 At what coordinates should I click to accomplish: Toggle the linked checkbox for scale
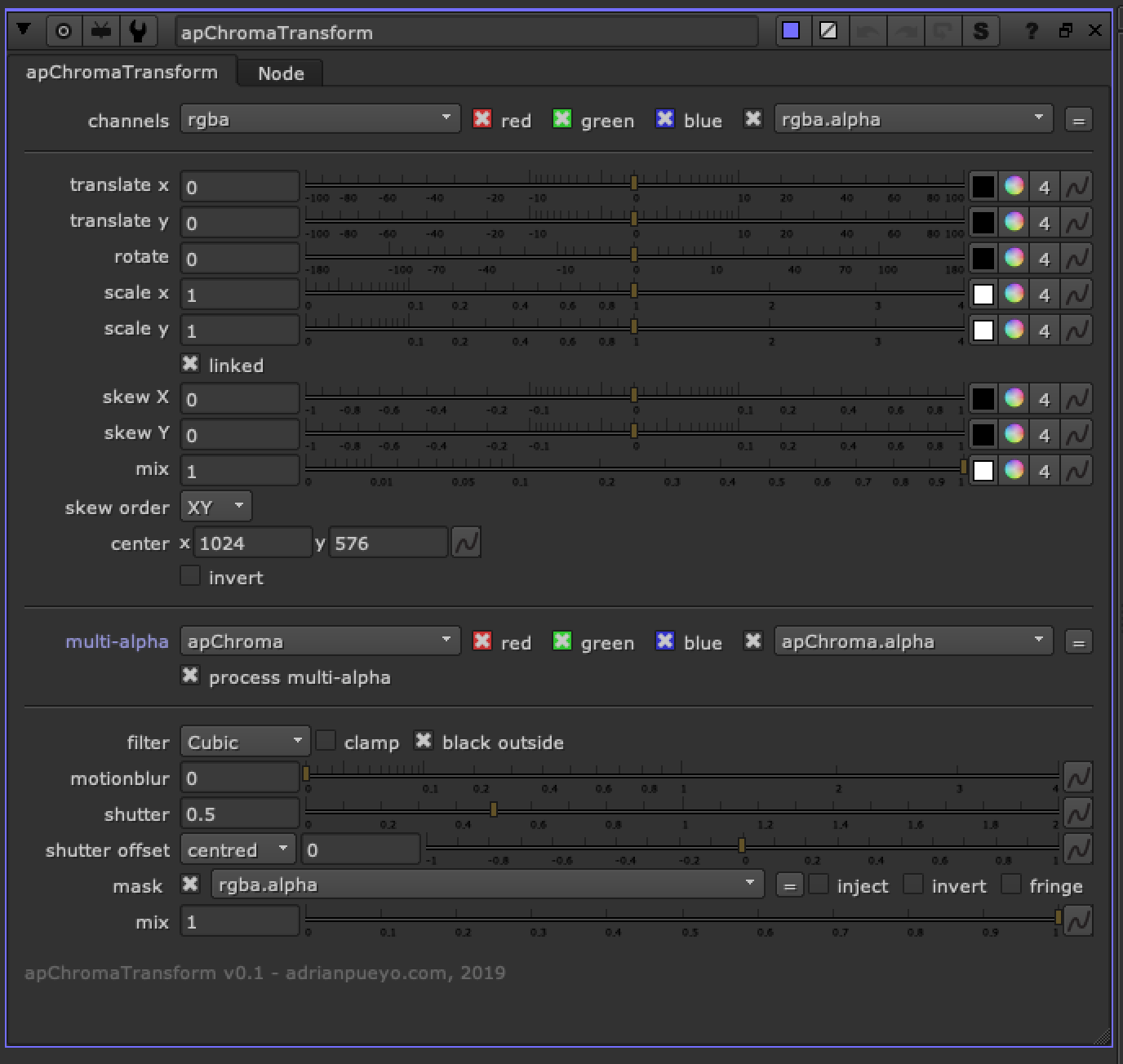pyautogui.click(x=190, y=364)
